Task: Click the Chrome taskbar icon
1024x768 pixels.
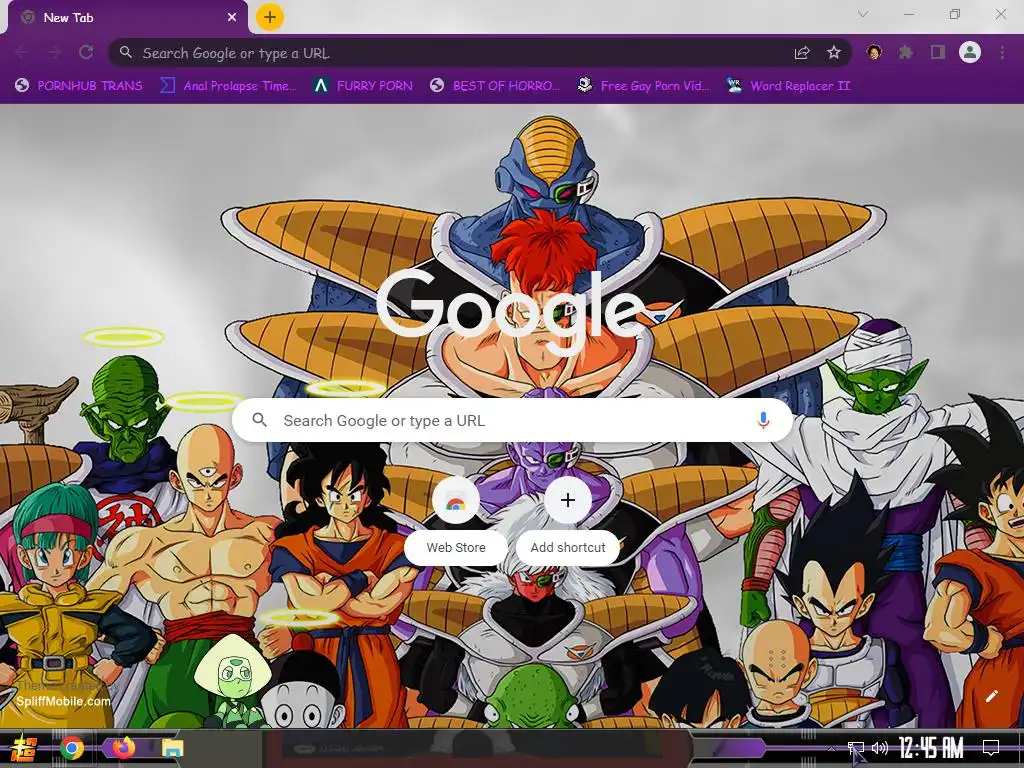Action: coord(72,748)
